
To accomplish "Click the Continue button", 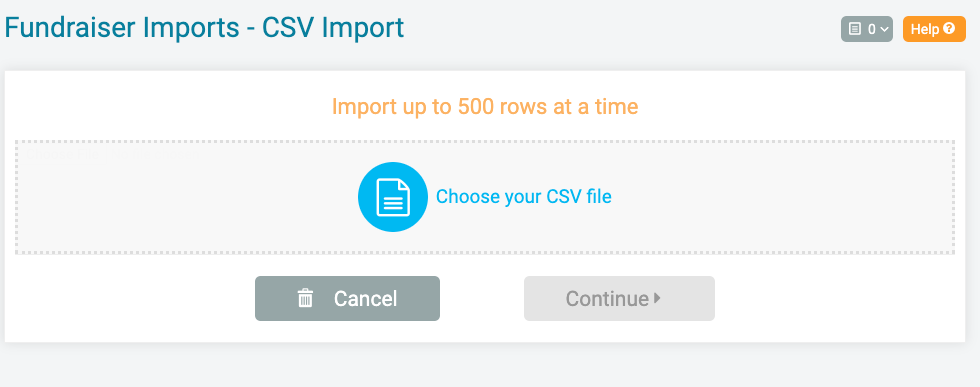I will [x=619, y=298].
